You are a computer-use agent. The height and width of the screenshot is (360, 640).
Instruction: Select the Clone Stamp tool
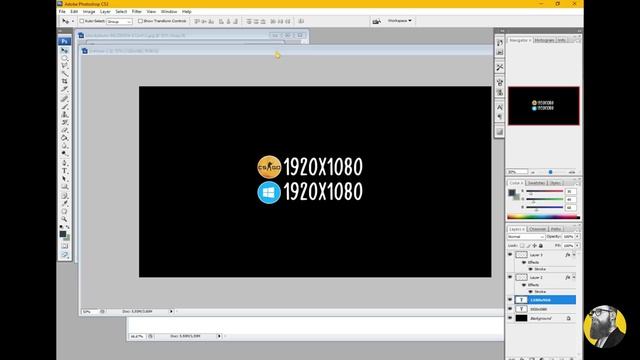coord(64,115)
